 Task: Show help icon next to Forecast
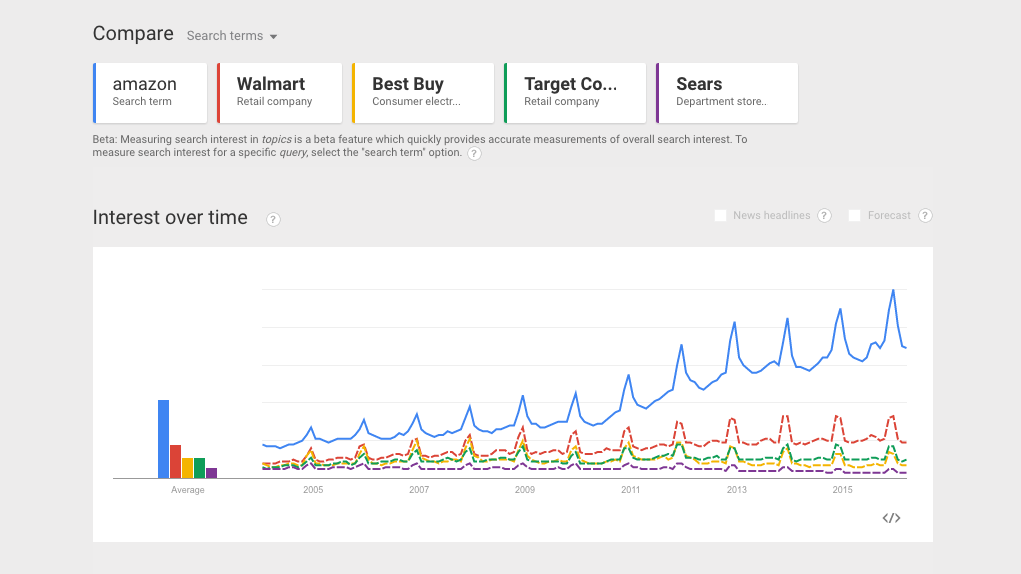click(x=925, y=216)
